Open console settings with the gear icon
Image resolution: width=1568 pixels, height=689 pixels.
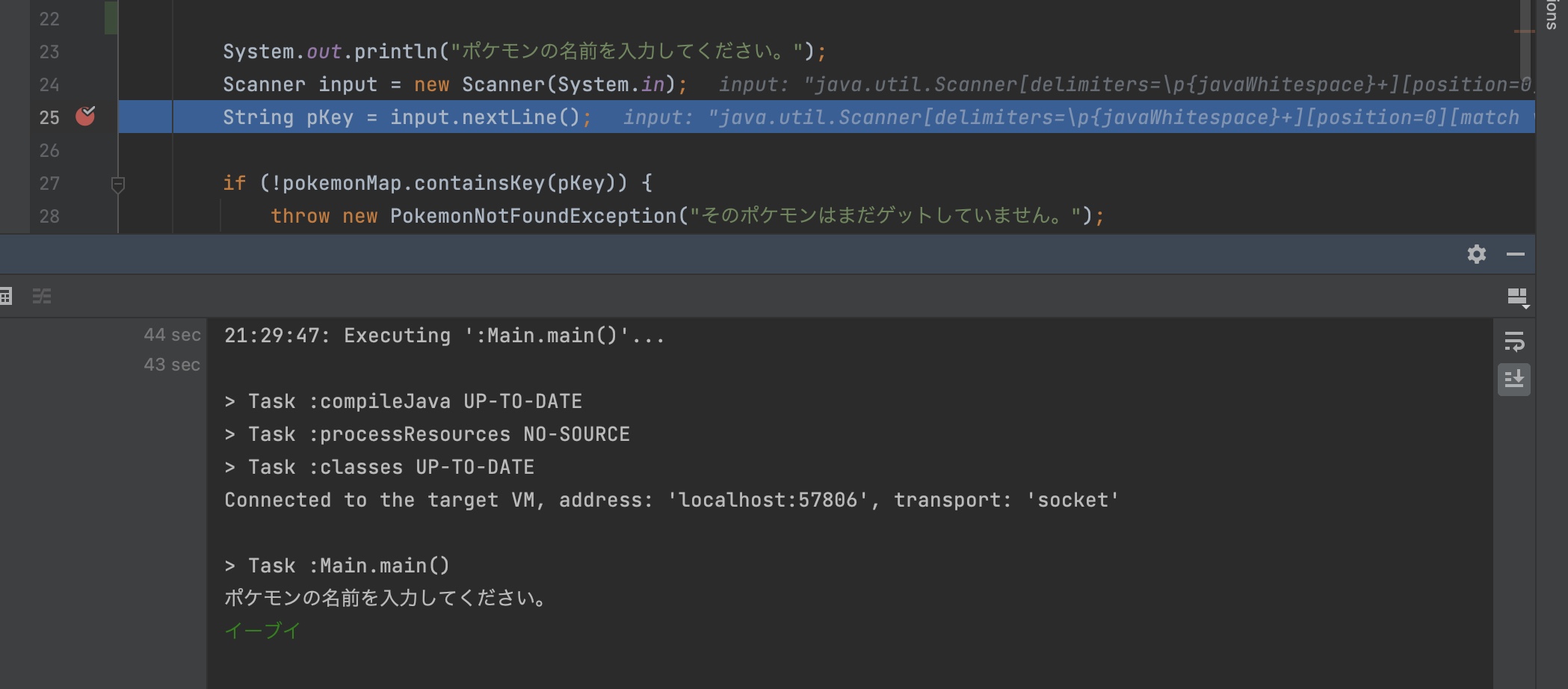(1477, 255)
